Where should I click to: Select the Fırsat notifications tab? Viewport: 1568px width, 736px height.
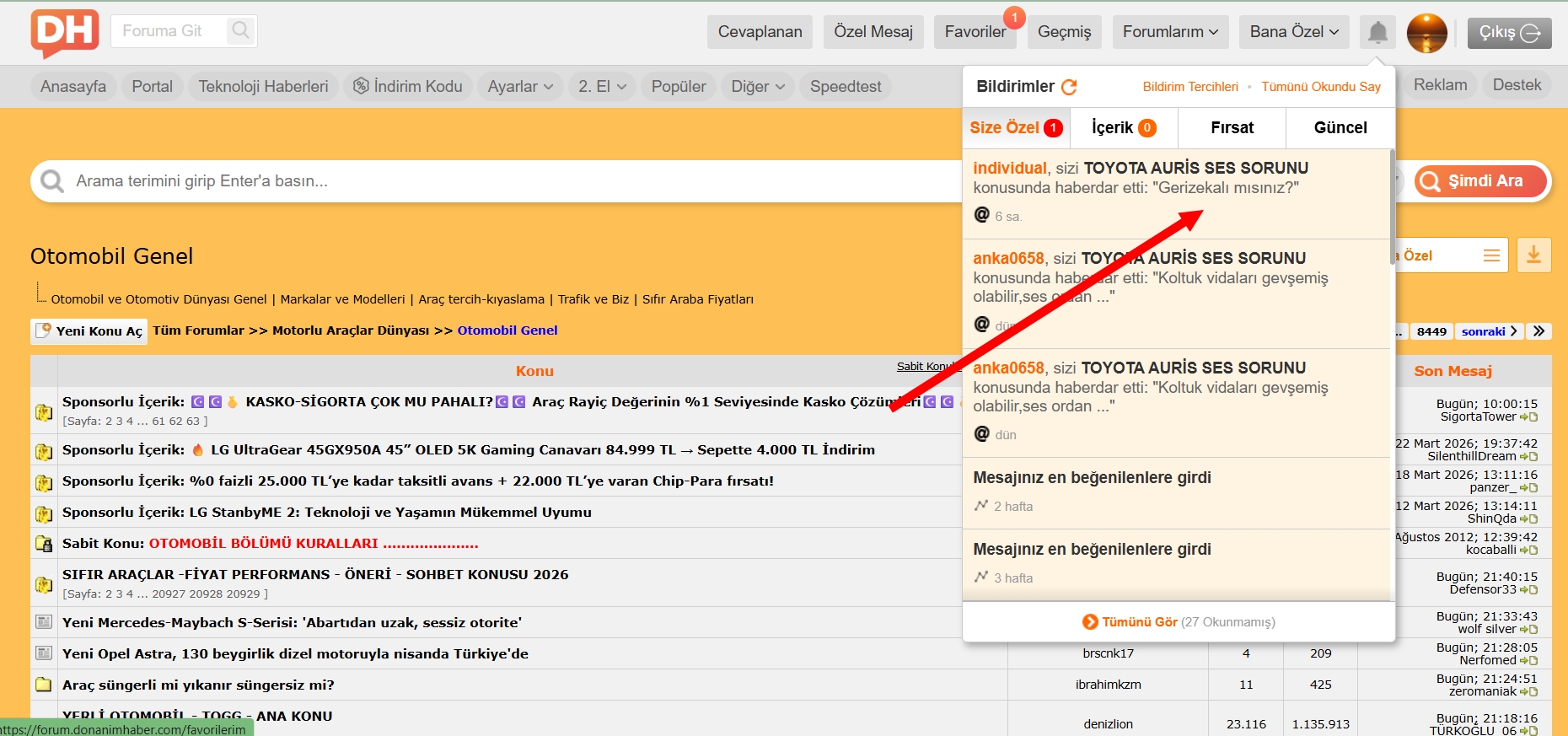[1232, 128]
